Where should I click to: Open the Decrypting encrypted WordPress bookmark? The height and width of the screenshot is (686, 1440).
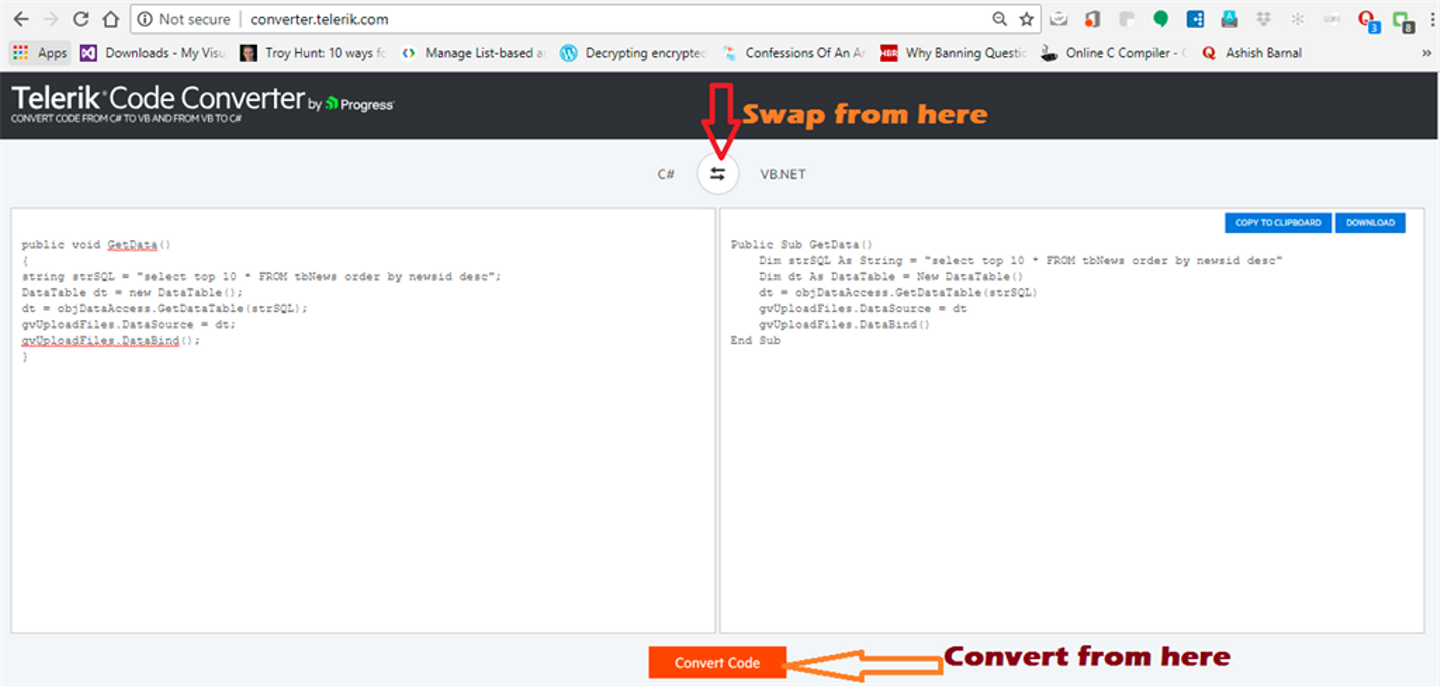click(634, 53)
